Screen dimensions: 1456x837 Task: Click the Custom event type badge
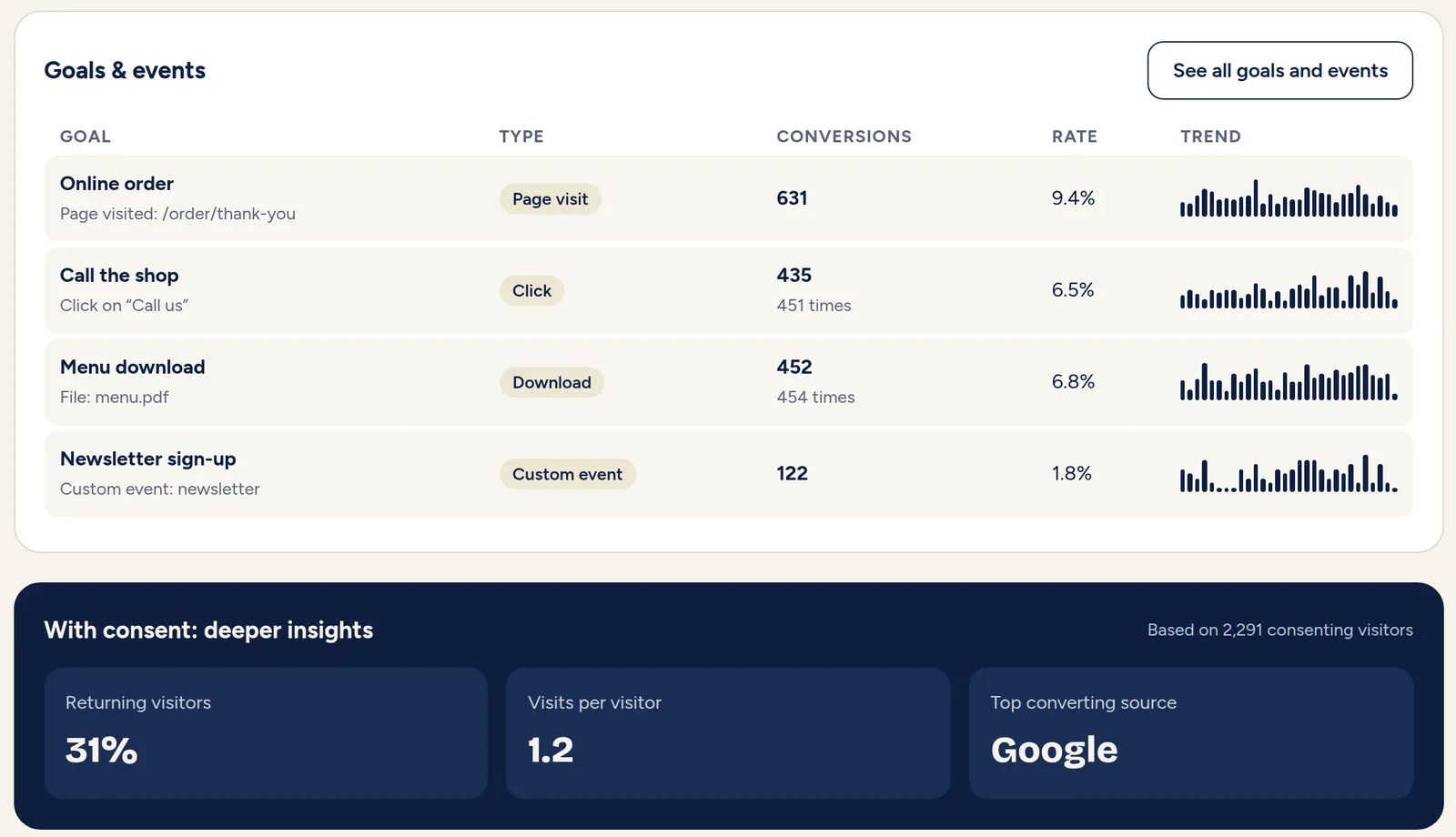point(567,474)
